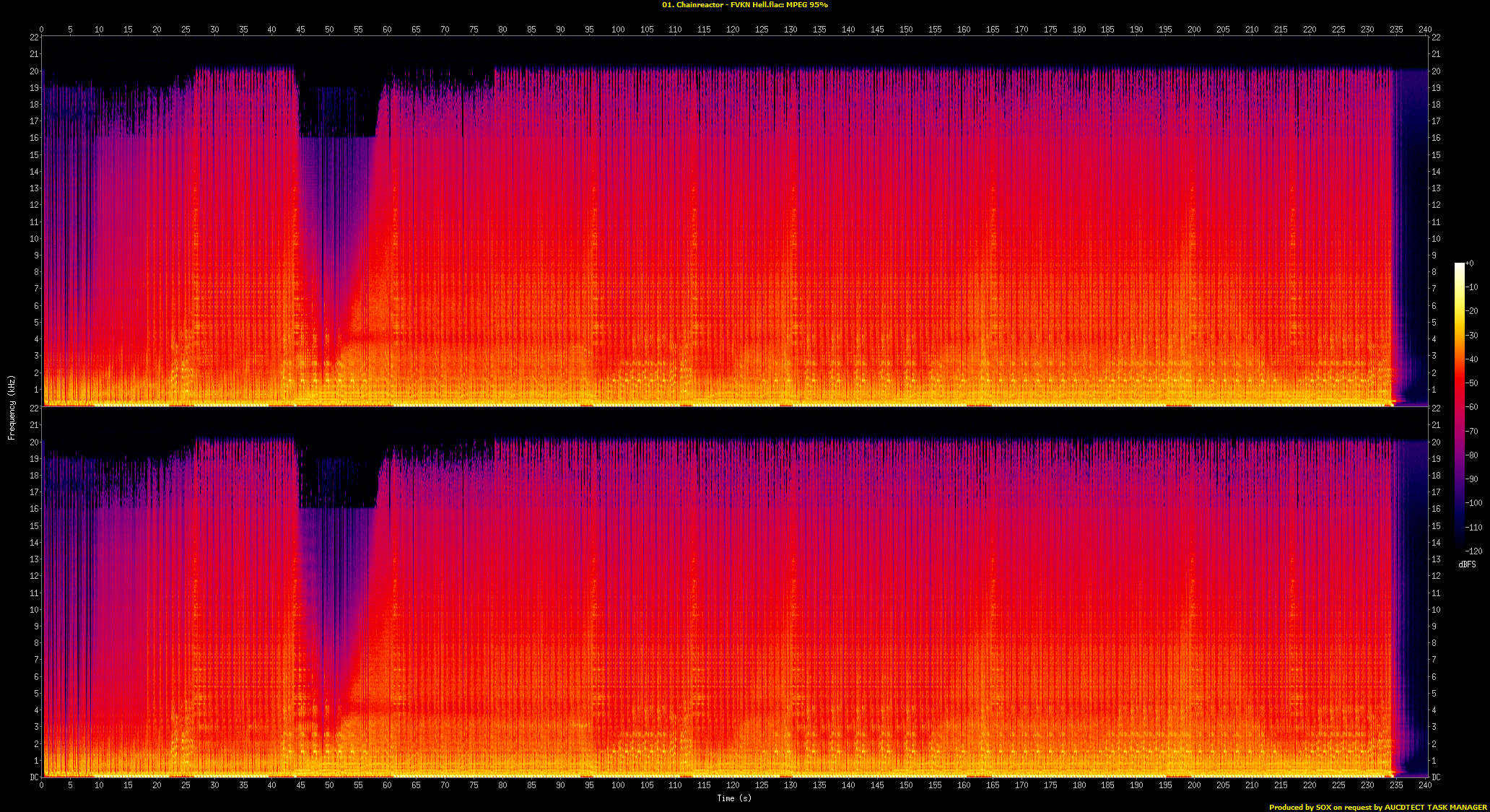This screenshot has width=1490, height=812.
Task: Click the -120 label at the bottom of the color scale
Action: (x=1474, y=551)
